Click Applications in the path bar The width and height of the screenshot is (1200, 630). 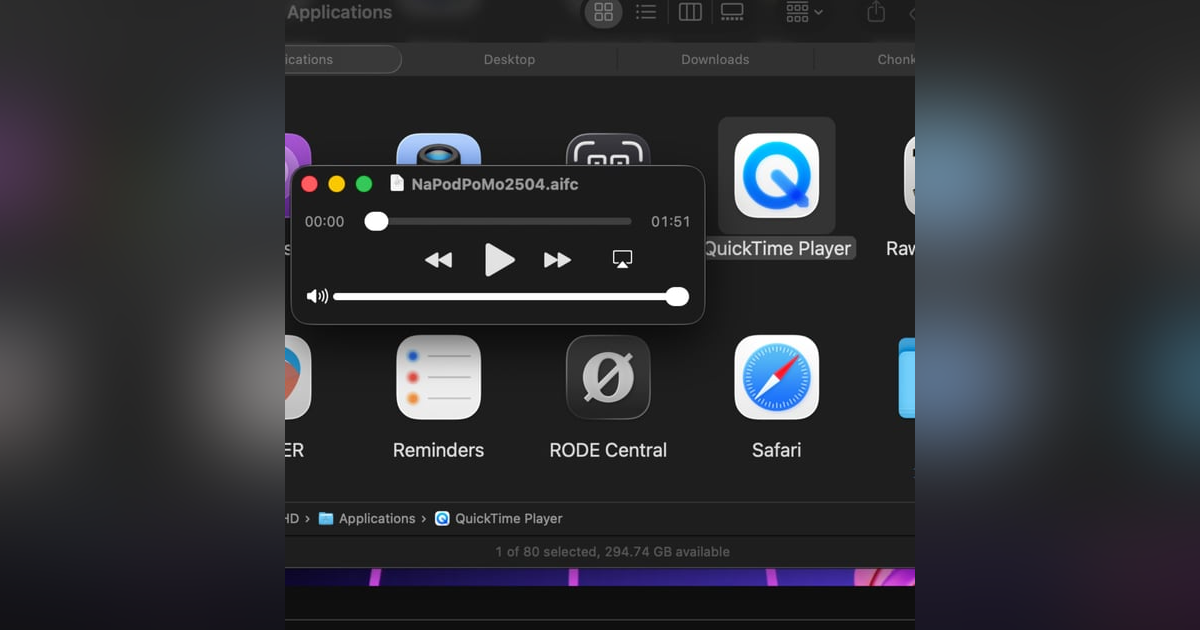coord(376,519)
